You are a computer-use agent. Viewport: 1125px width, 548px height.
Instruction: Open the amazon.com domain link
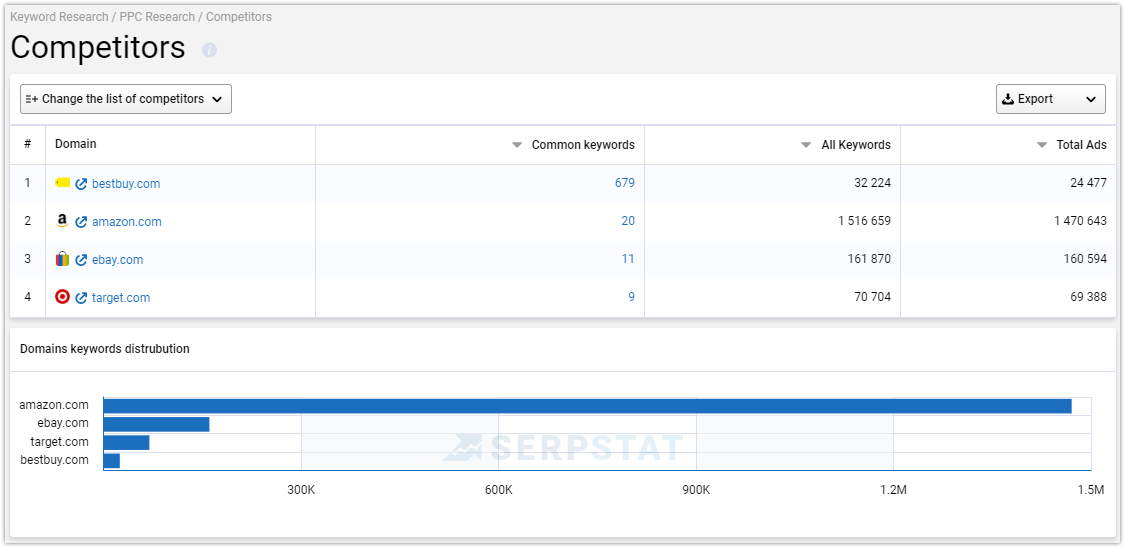point(126,222)
